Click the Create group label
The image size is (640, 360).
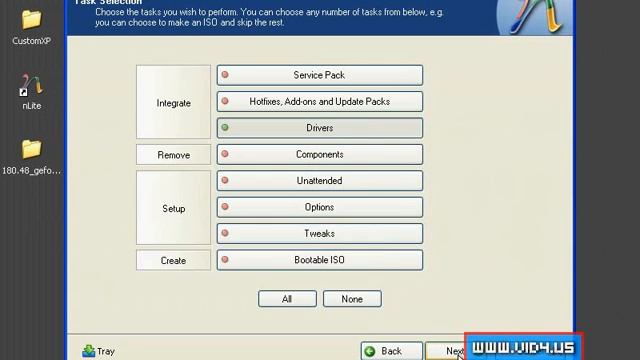coord(173,260)
